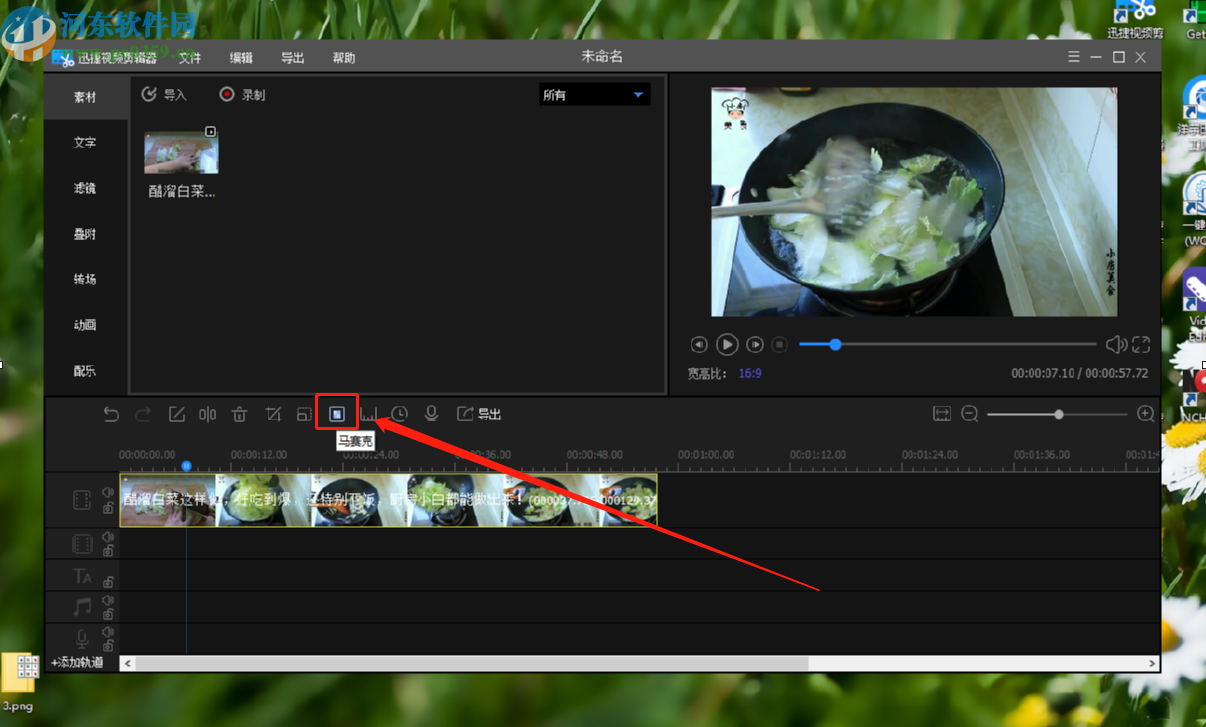
Task: Click the preview volume speaker icon
Action: pos(1116,344)
